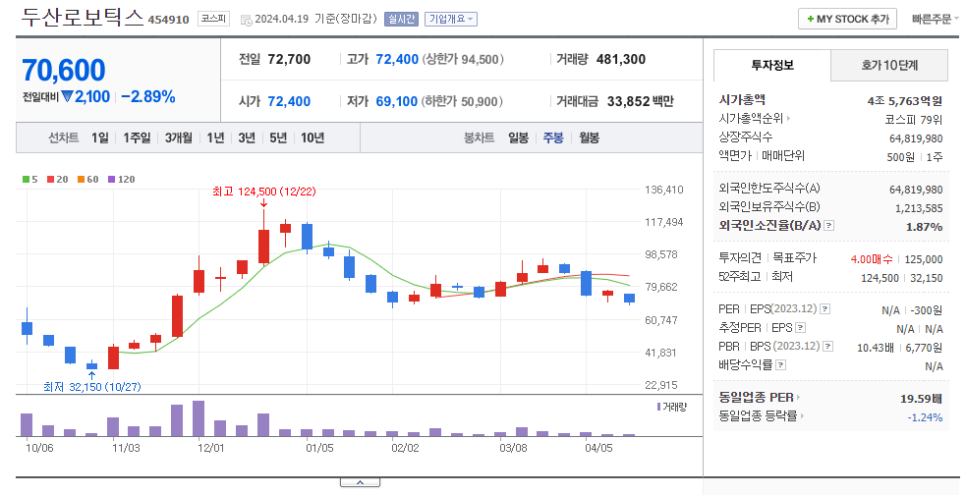Click the 최저 32,150 (10/27) marker
The height and width of the screenshot is (495, 966).
[x=92, y=387]
